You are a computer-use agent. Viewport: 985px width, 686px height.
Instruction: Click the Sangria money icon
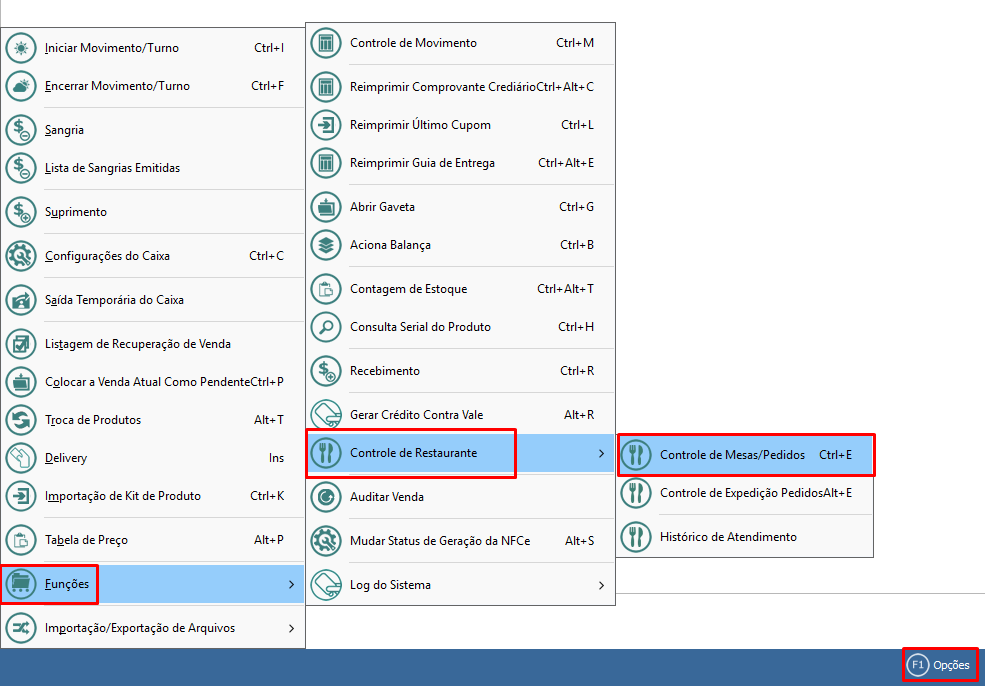click(21, 130)
